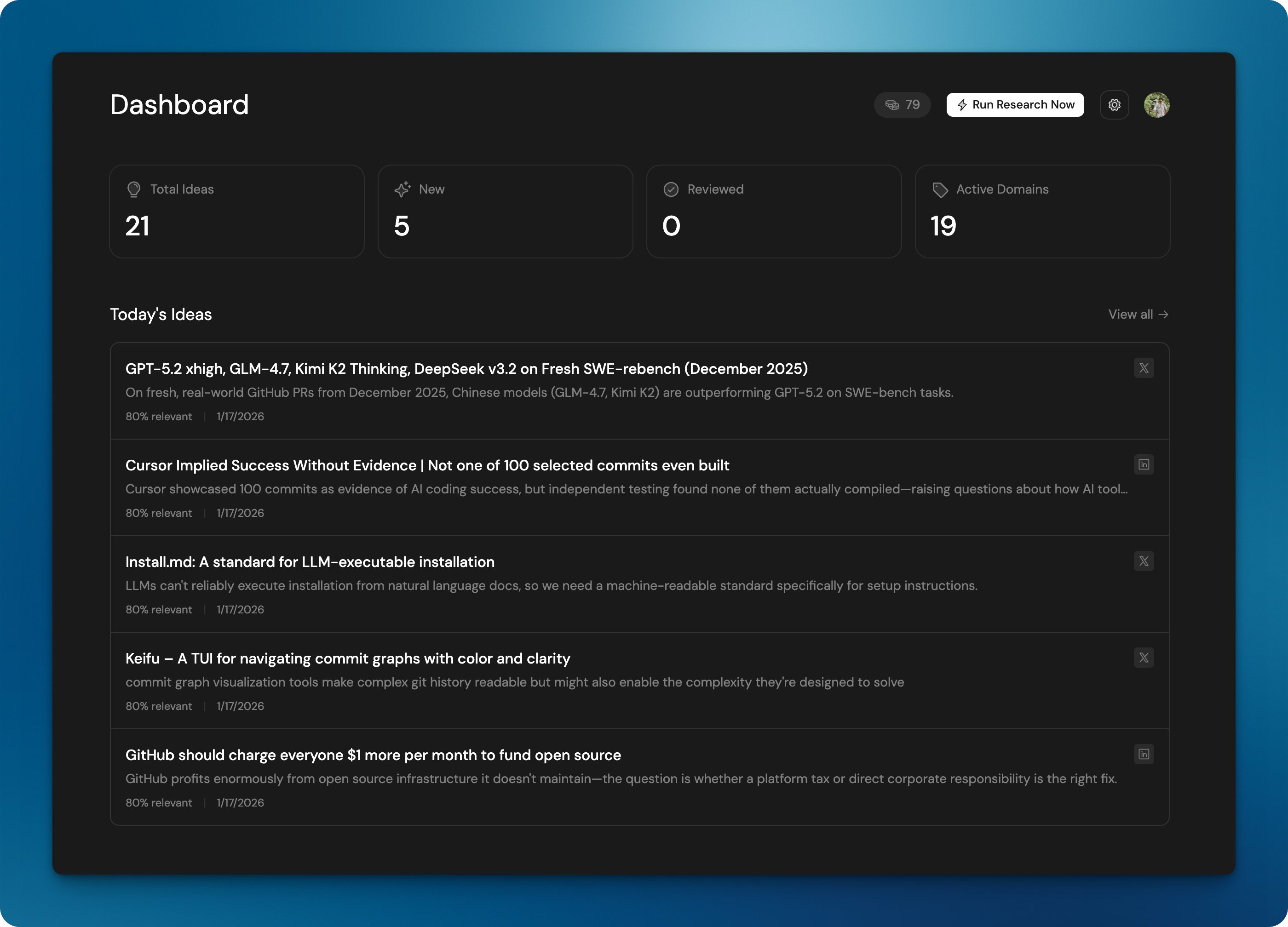This screenshot has height=927, width=1288.
Task: Open the Active Domains stat card
Action: click(1042, 212)
